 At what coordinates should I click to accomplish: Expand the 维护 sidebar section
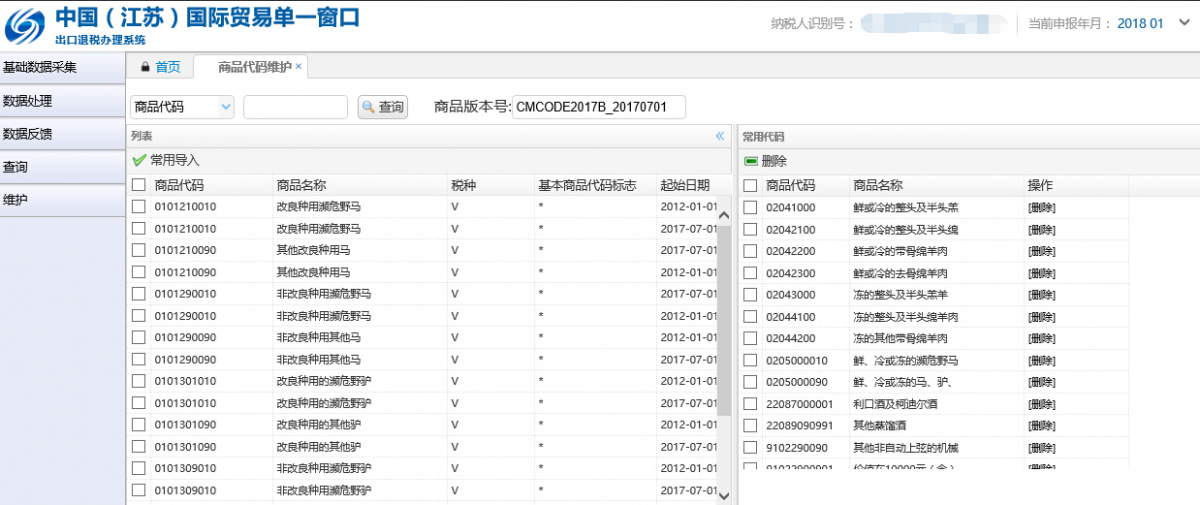click(x=62, y=200)
